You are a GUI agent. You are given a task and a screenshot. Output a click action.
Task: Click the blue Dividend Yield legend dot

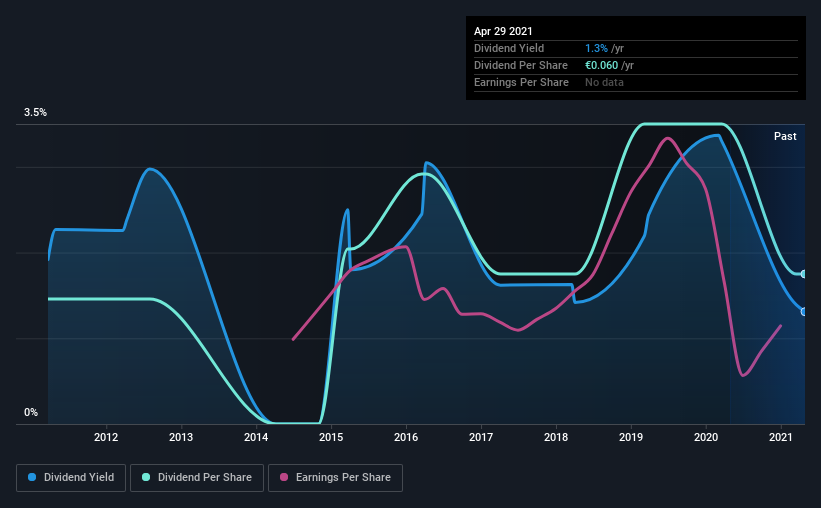click(x=32, y=477)
